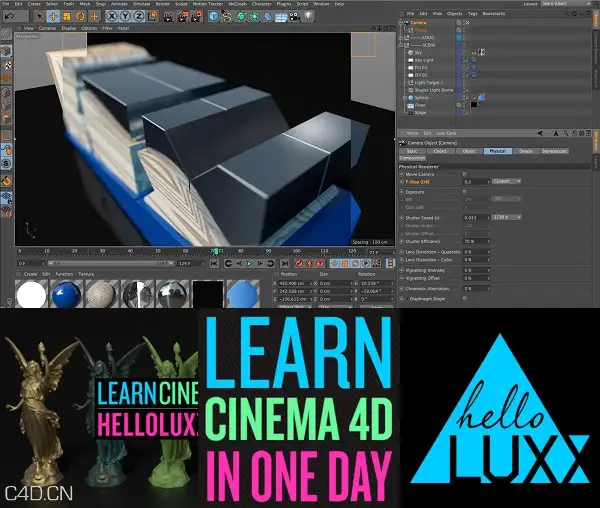Image resolution: width=600 pixels, height=508 pixels.
Task: Open the Shutter Speed 1/30 s dropdown
Action: 507,217
